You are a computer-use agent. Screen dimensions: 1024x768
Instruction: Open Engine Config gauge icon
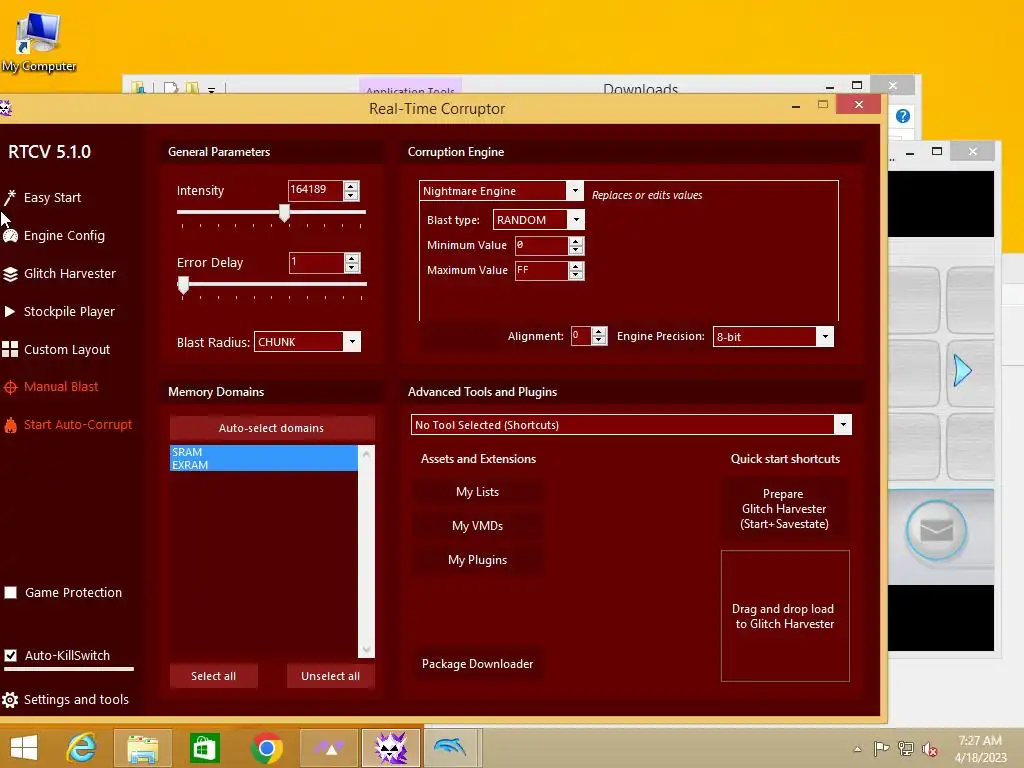[x=10, y=236]
